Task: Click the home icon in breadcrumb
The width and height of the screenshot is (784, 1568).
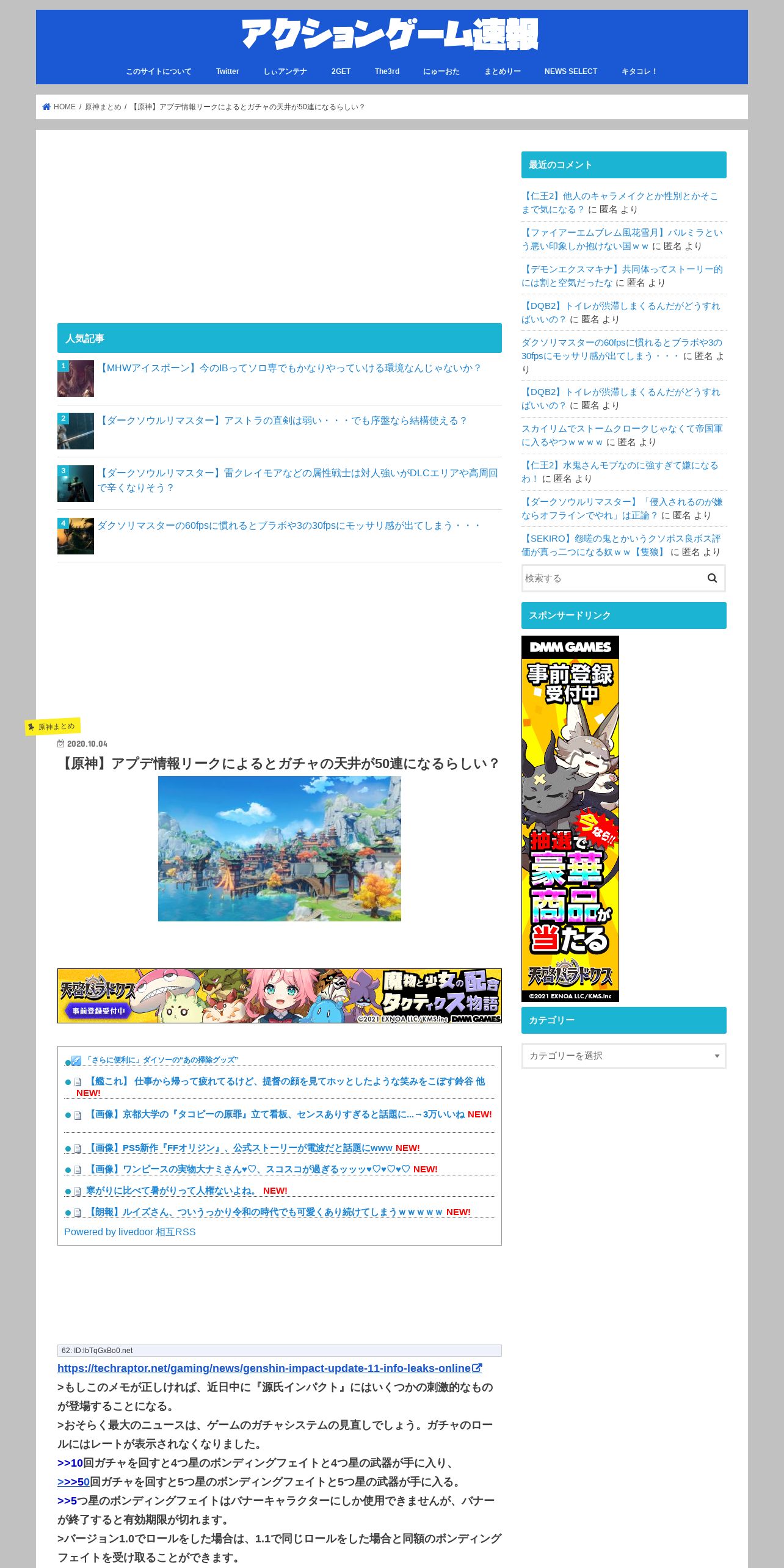Action: click(x=46, y=107)
